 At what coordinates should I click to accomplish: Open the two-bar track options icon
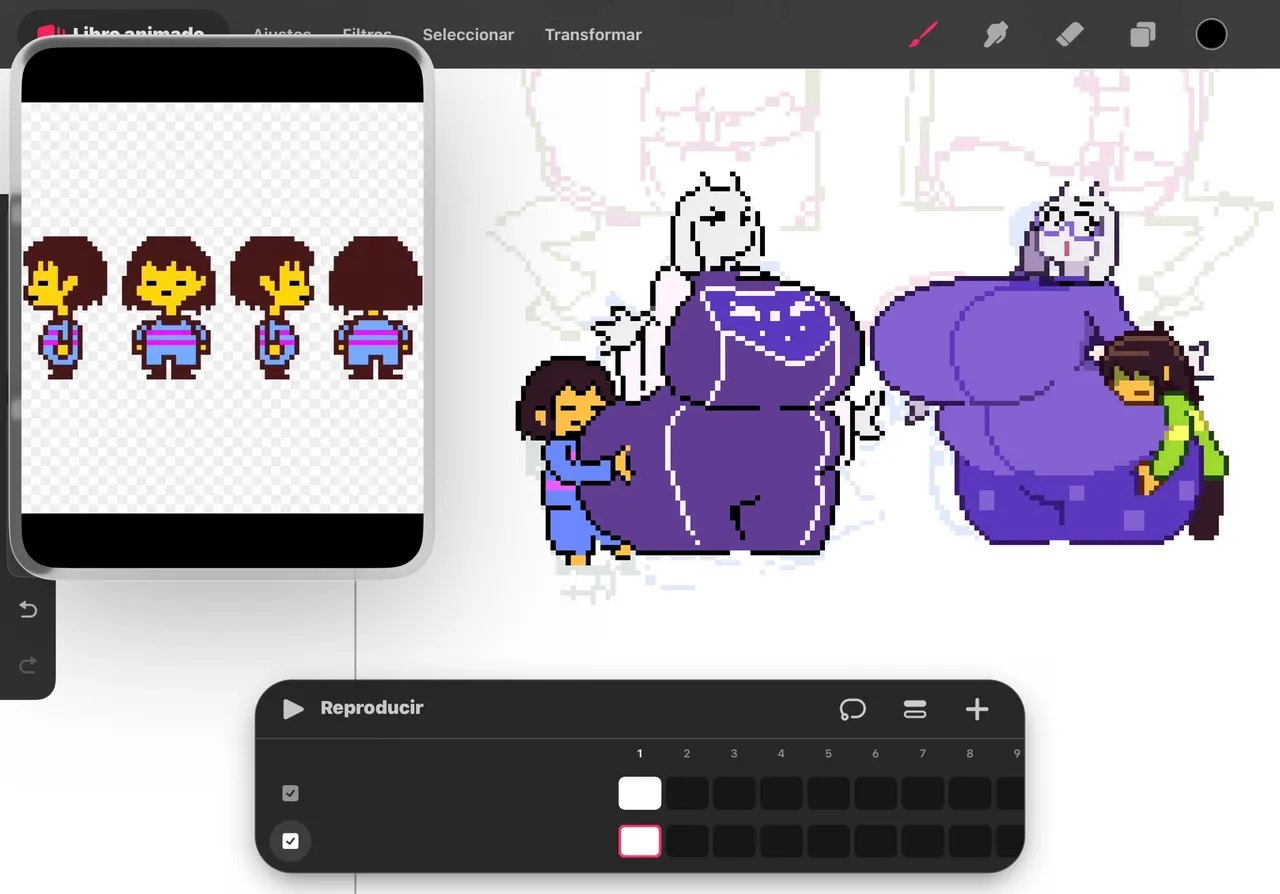(914, 709)
